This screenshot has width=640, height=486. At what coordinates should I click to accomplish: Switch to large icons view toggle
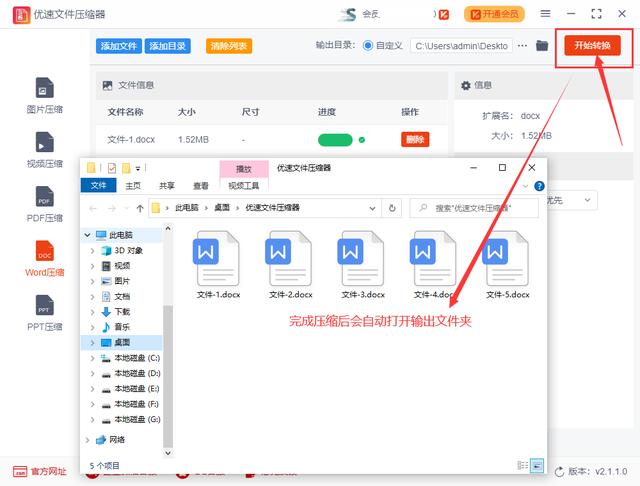coord(537,466)
